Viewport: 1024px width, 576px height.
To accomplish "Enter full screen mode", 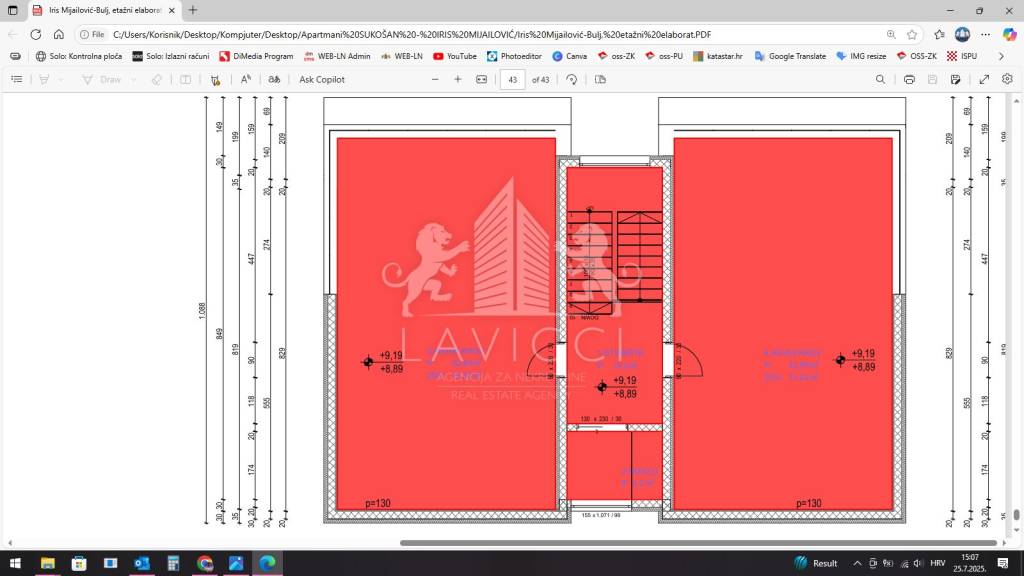I will pyautogui.click(x=984, y=80).
